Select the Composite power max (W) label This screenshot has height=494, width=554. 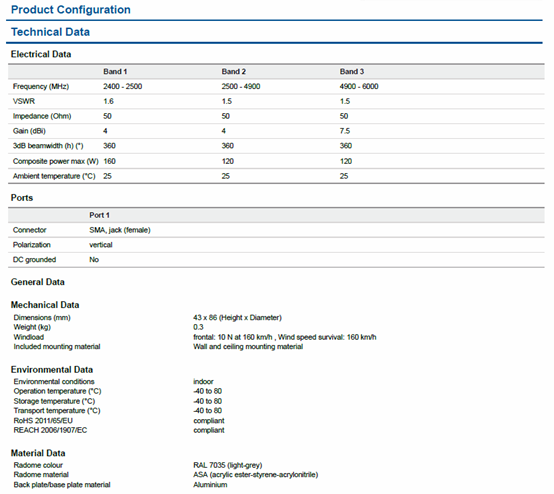click(55, 161)
